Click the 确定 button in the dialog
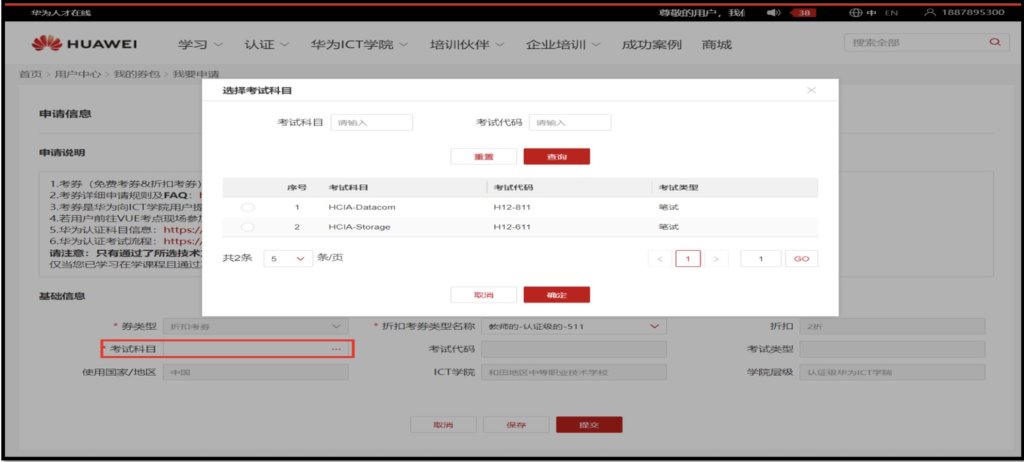This screenshot has width=1024, height=462. 556,295
